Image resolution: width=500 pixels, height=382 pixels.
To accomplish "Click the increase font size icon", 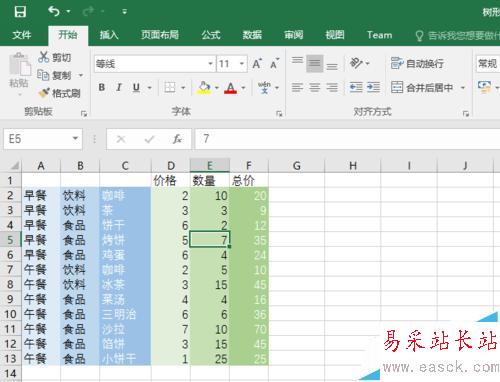I will click(257, 63).
